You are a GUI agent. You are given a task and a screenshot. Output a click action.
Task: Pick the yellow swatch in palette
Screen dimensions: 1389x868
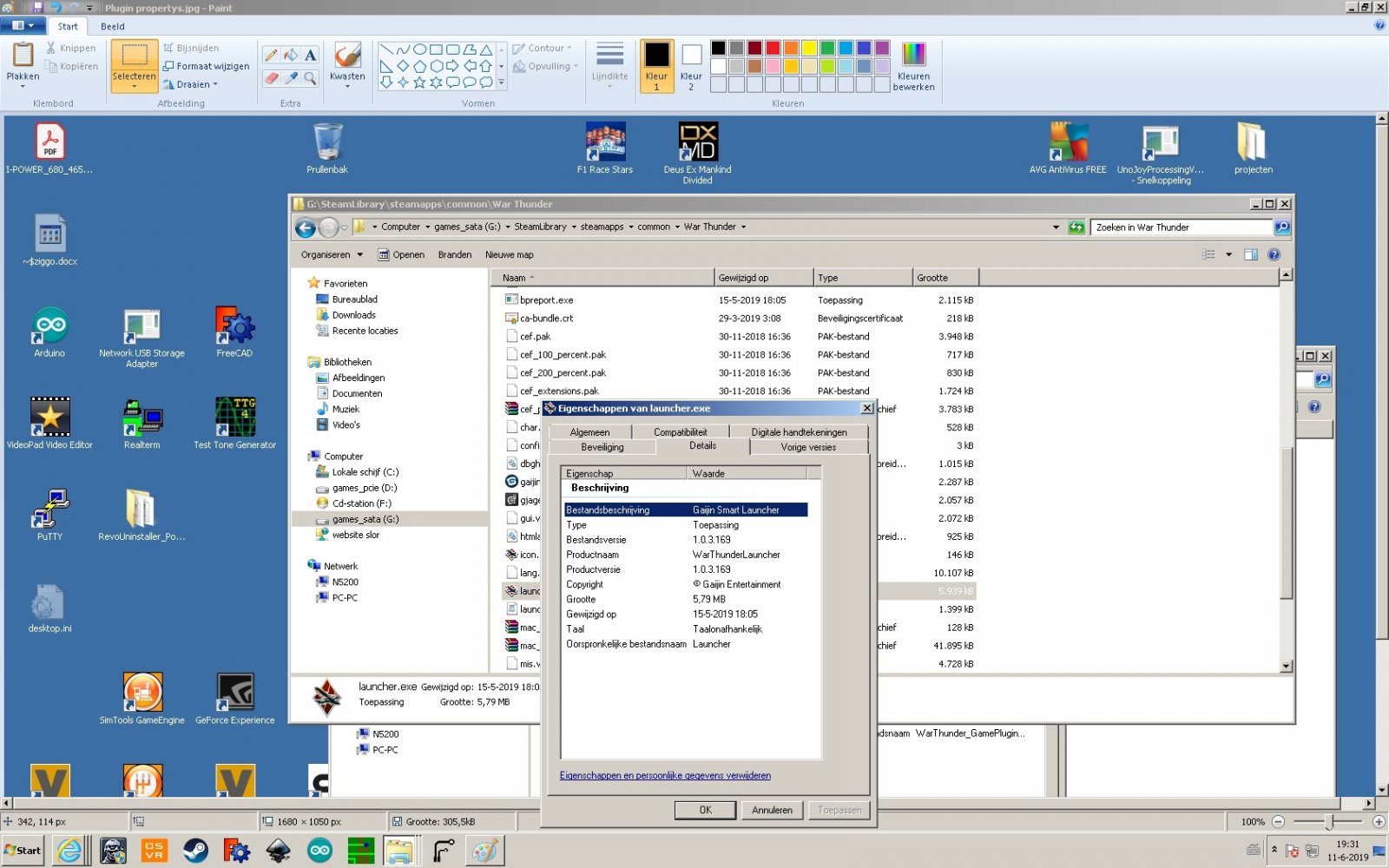coord(809,48)
